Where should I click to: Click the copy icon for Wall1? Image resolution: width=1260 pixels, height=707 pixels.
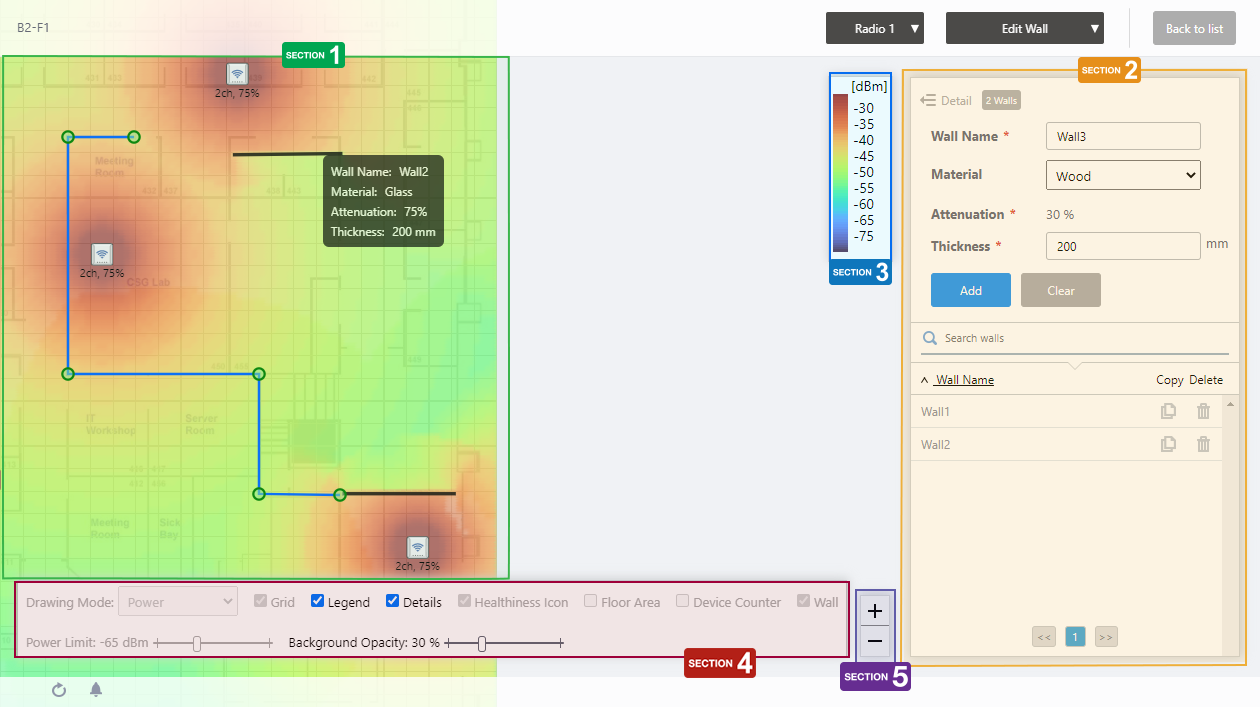pyautogui.click(x=1168, y=411)
